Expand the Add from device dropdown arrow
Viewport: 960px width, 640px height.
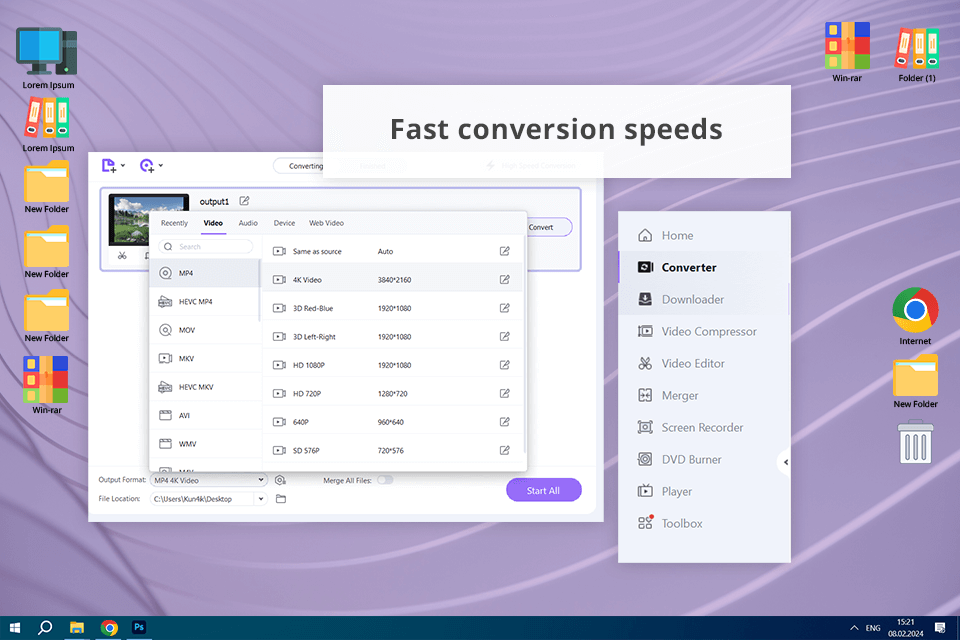tap(161, 165)
